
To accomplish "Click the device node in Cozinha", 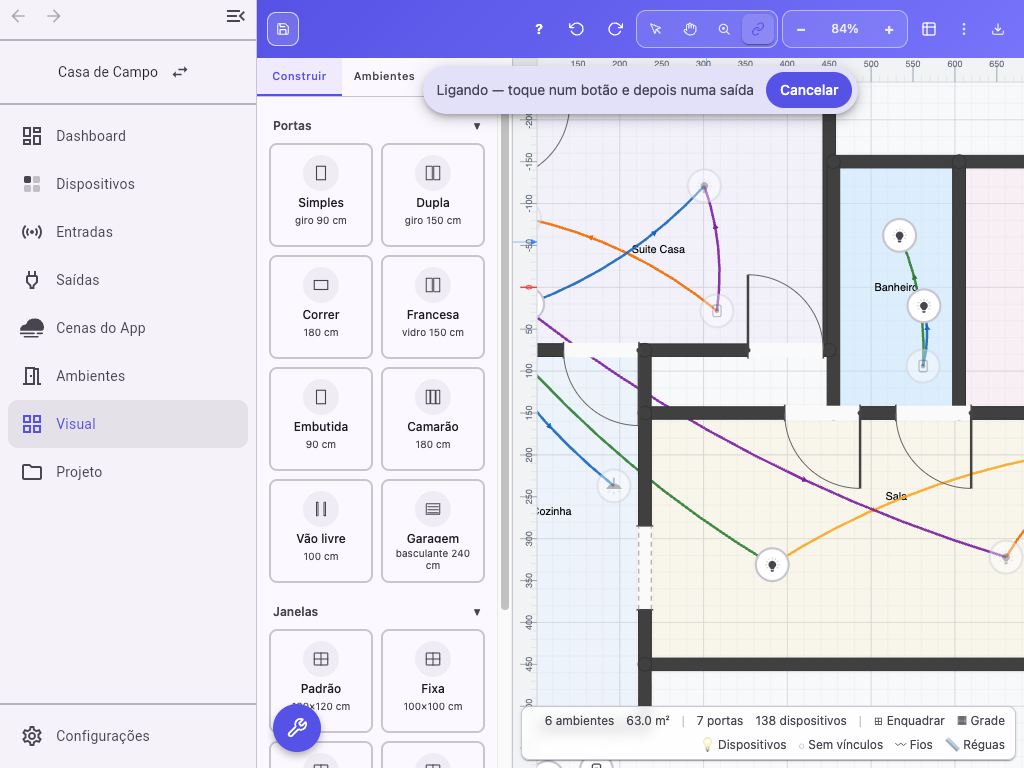I will (x=613, y=485).
